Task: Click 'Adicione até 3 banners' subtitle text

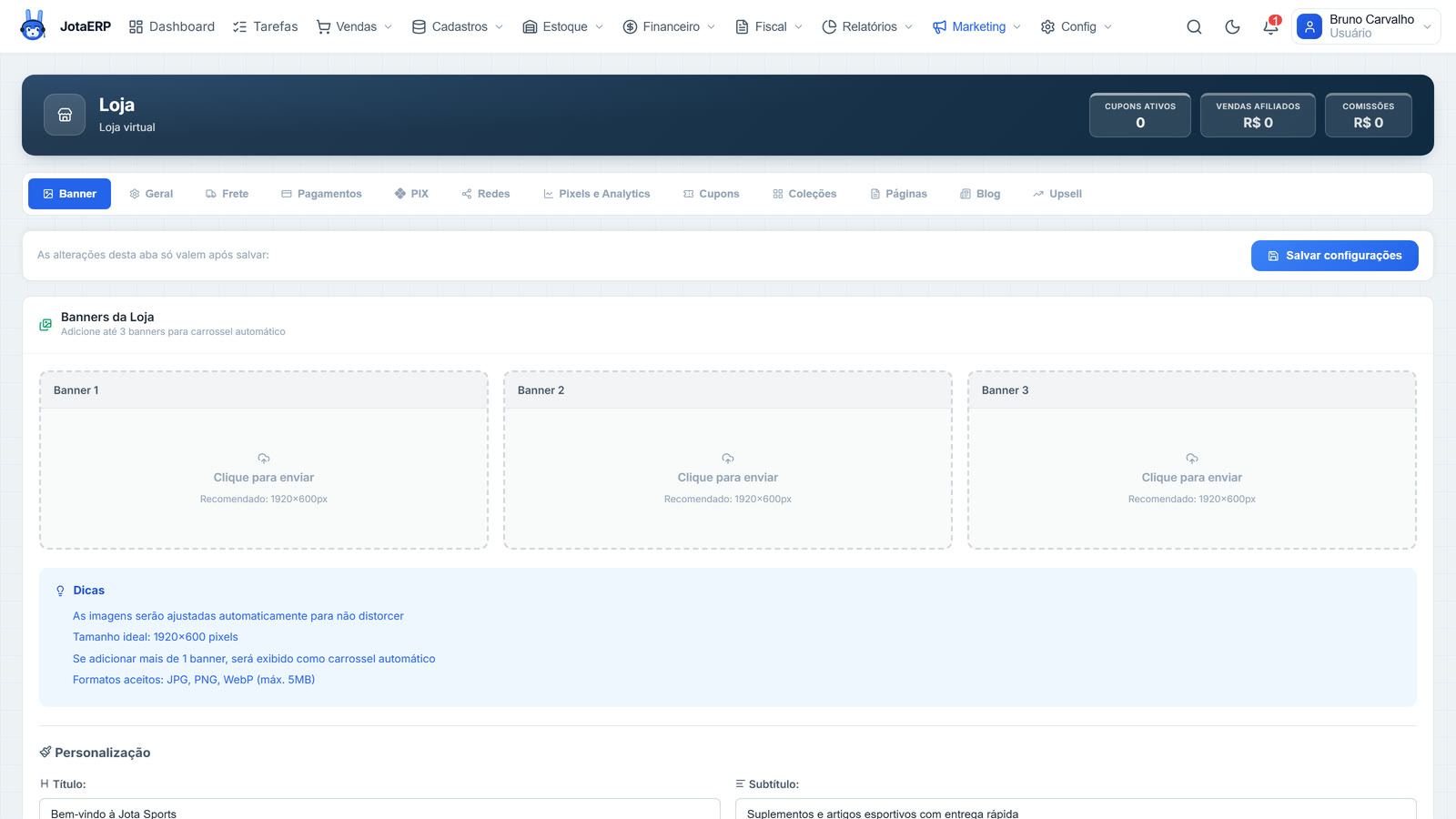Action: 173,332
